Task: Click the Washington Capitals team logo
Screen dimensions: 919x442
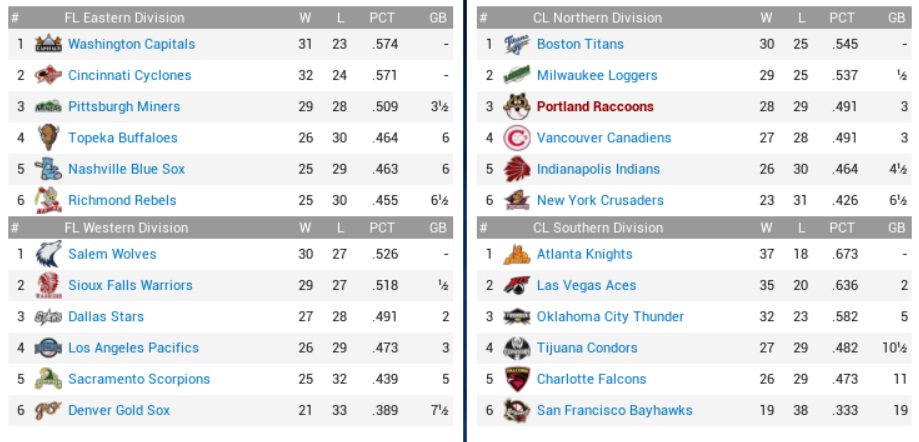Action: (x=48, y=44)
